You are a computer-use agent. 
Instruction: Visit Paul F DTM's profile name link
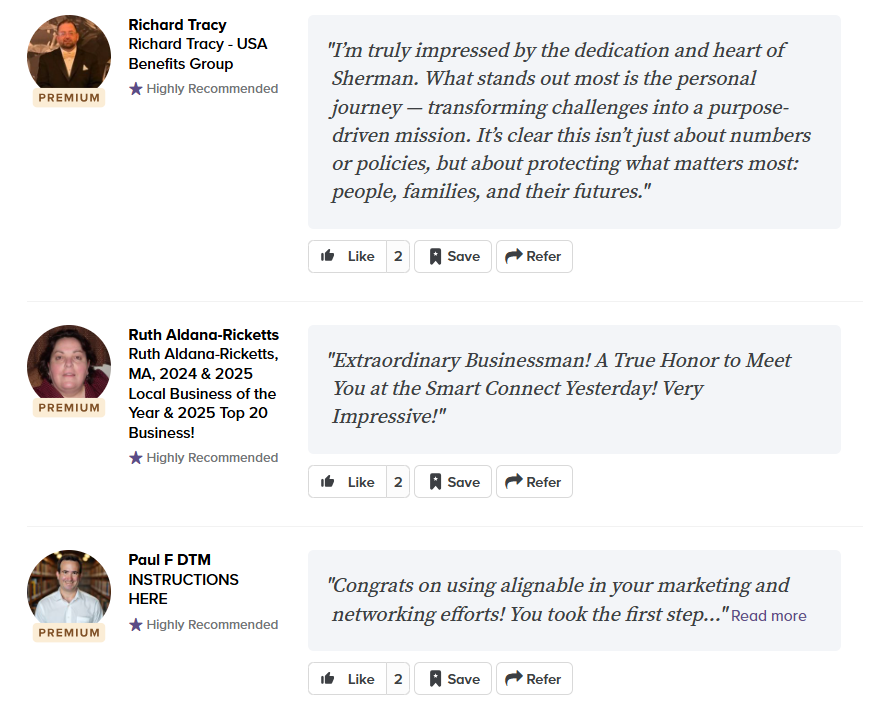(170, 559)
